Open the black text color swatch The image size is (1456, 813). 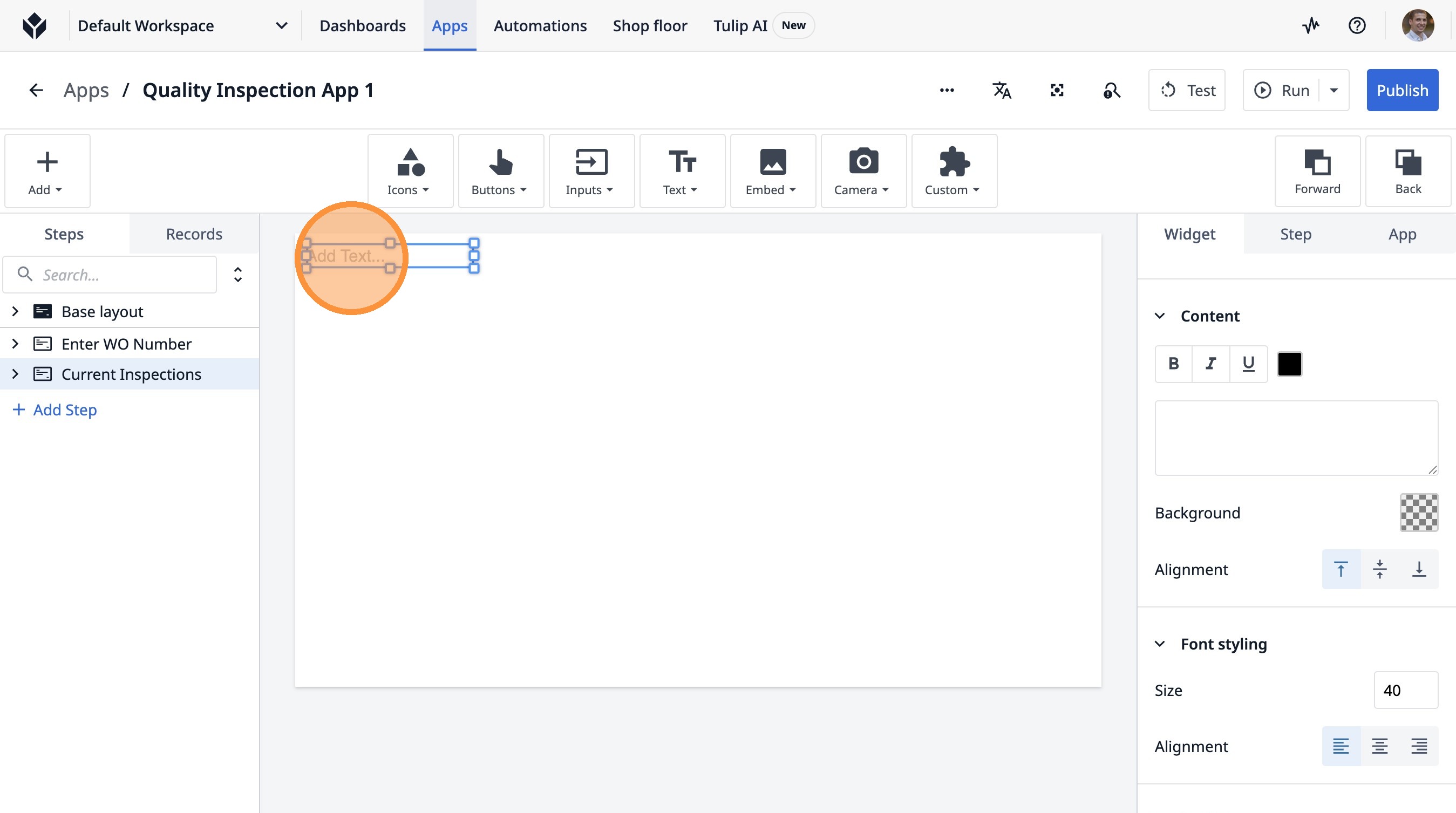(1289, 364)
